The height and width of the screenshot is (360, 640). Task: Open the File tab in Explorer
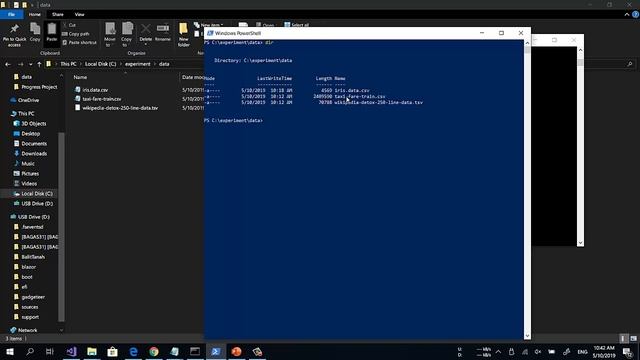point(11,14)
